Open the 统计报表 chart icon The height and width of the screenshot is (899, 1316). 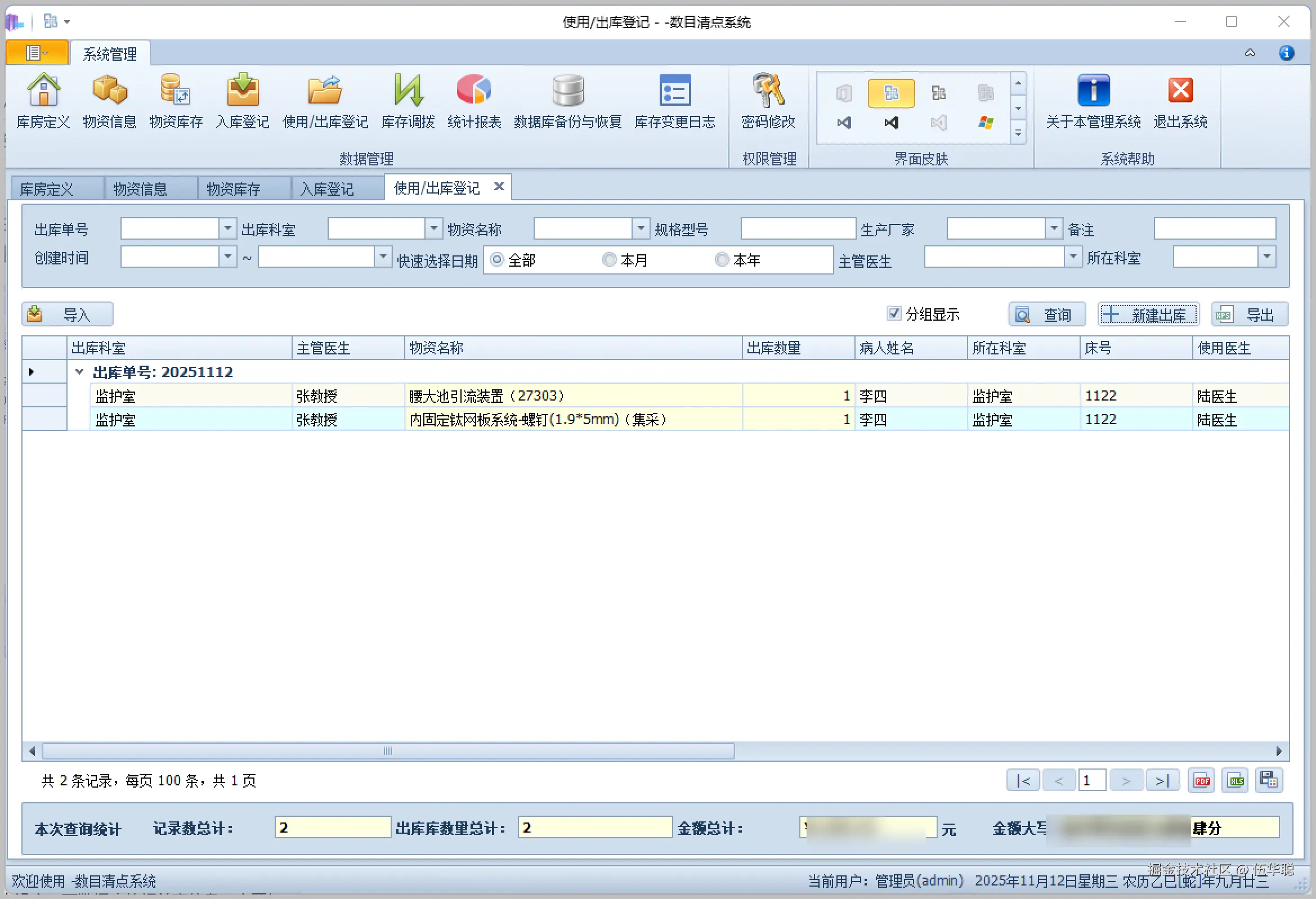click(x=474, y=101)
